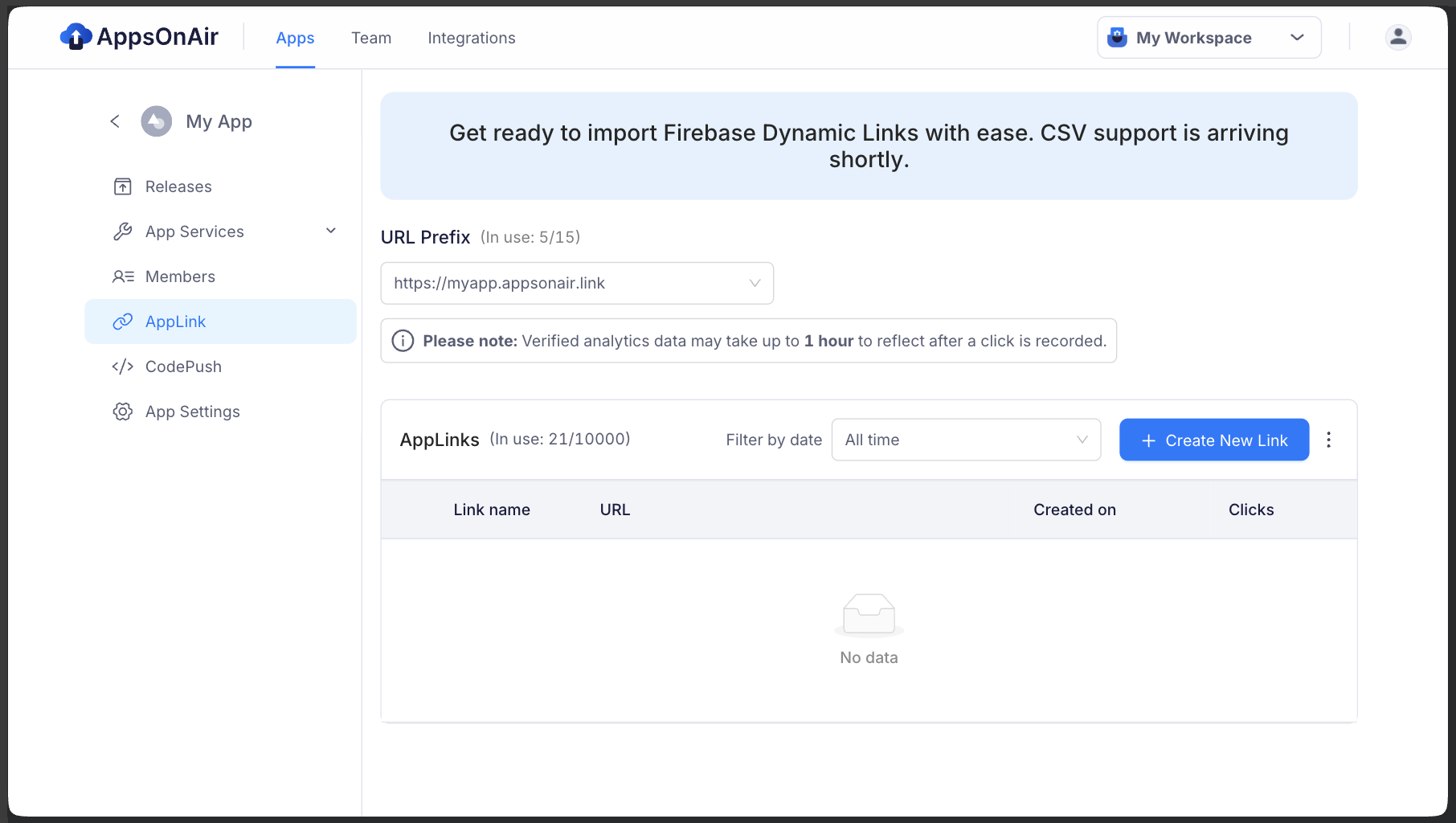The height and width of the screenshot is (823, 1456).
Task: Click the 'Filter by date' label
Action: 774,440
